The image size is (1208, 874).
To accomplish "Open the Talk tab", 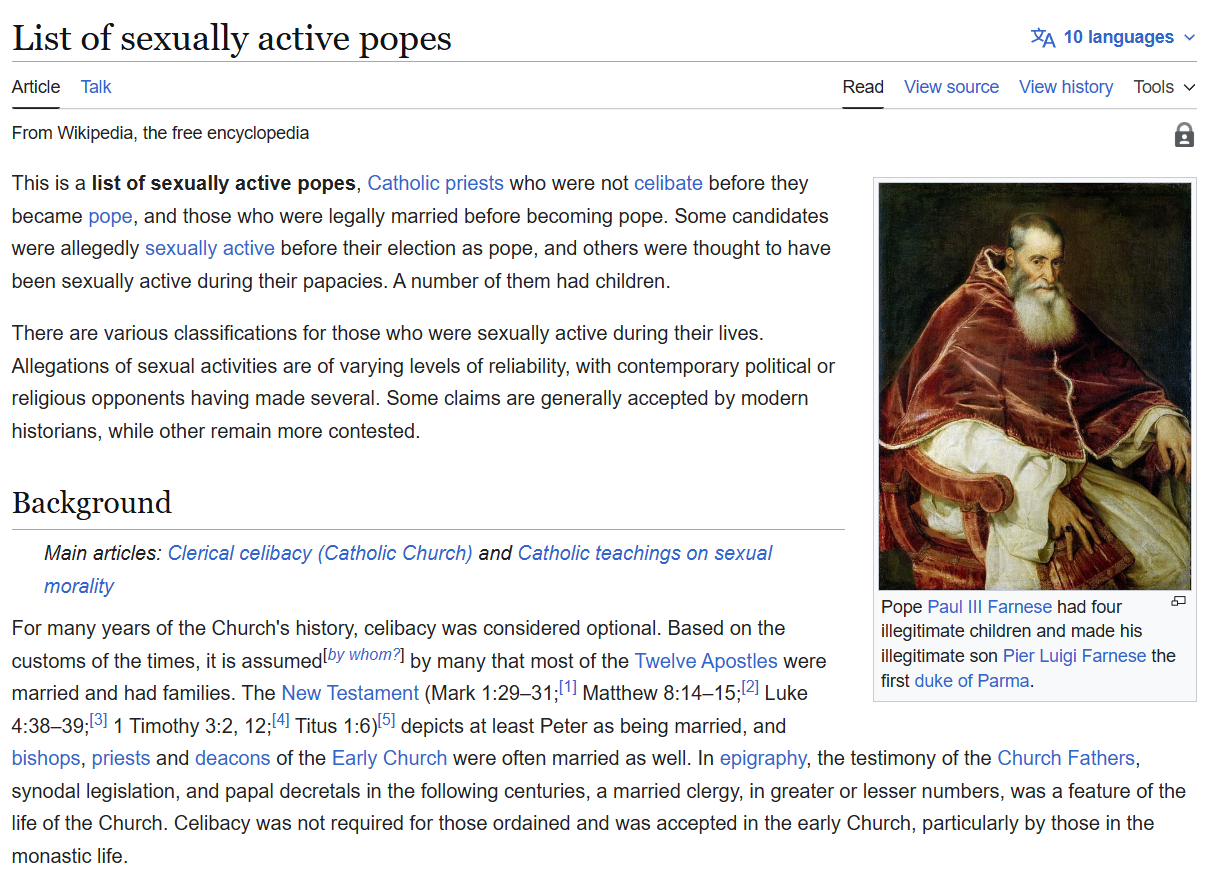I will point(96,87).
